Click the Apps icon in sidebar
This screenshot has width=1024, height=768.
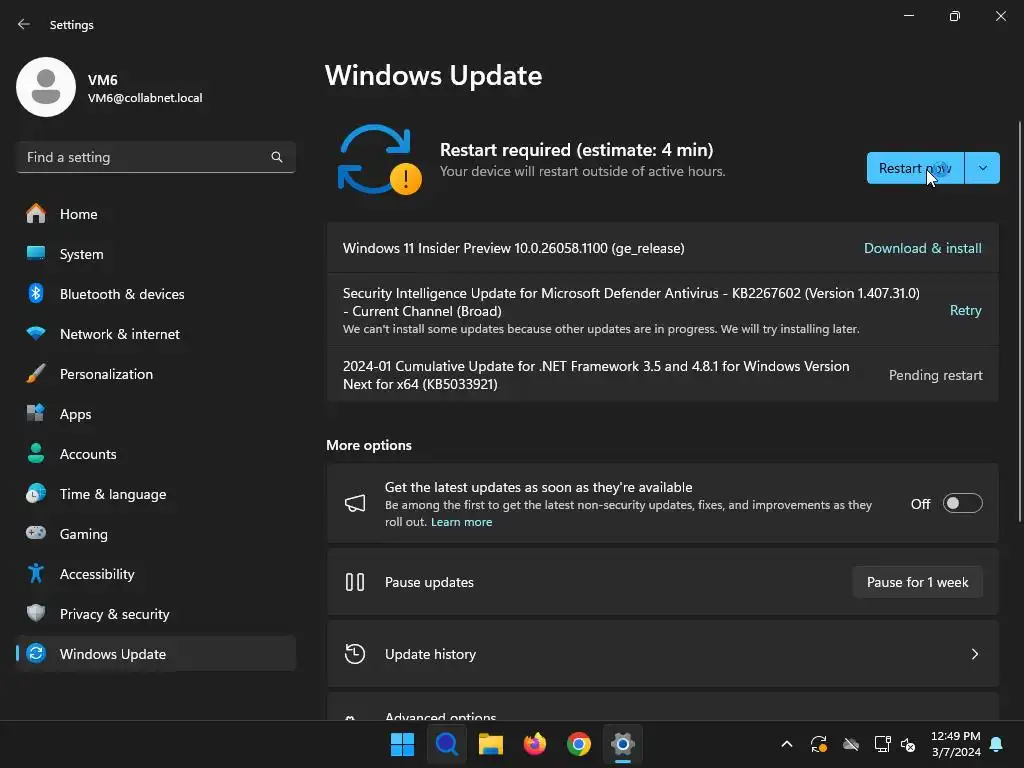click(x=36, y=413)
